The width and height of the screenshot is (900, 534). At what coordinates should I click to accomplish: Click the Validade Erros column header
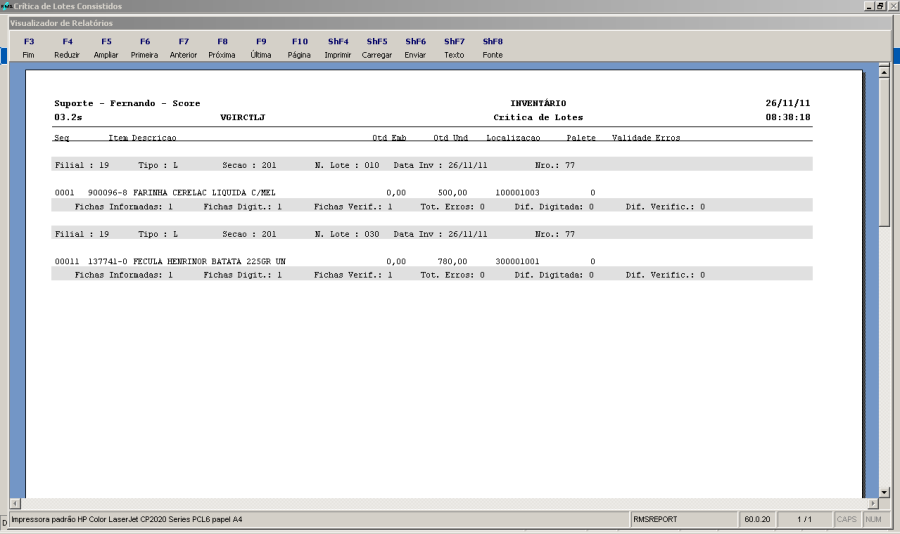tap(646, 138)
